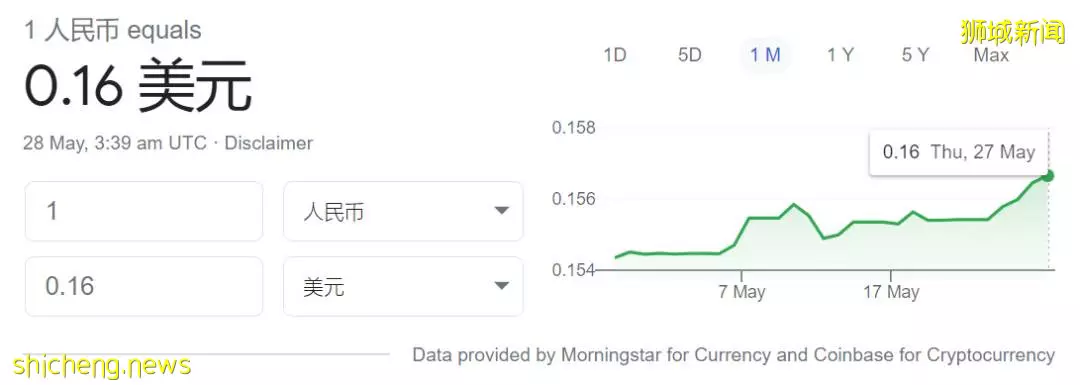Click the amount field containing 1
1080x385 pixels.
click(x=144, y=211)
